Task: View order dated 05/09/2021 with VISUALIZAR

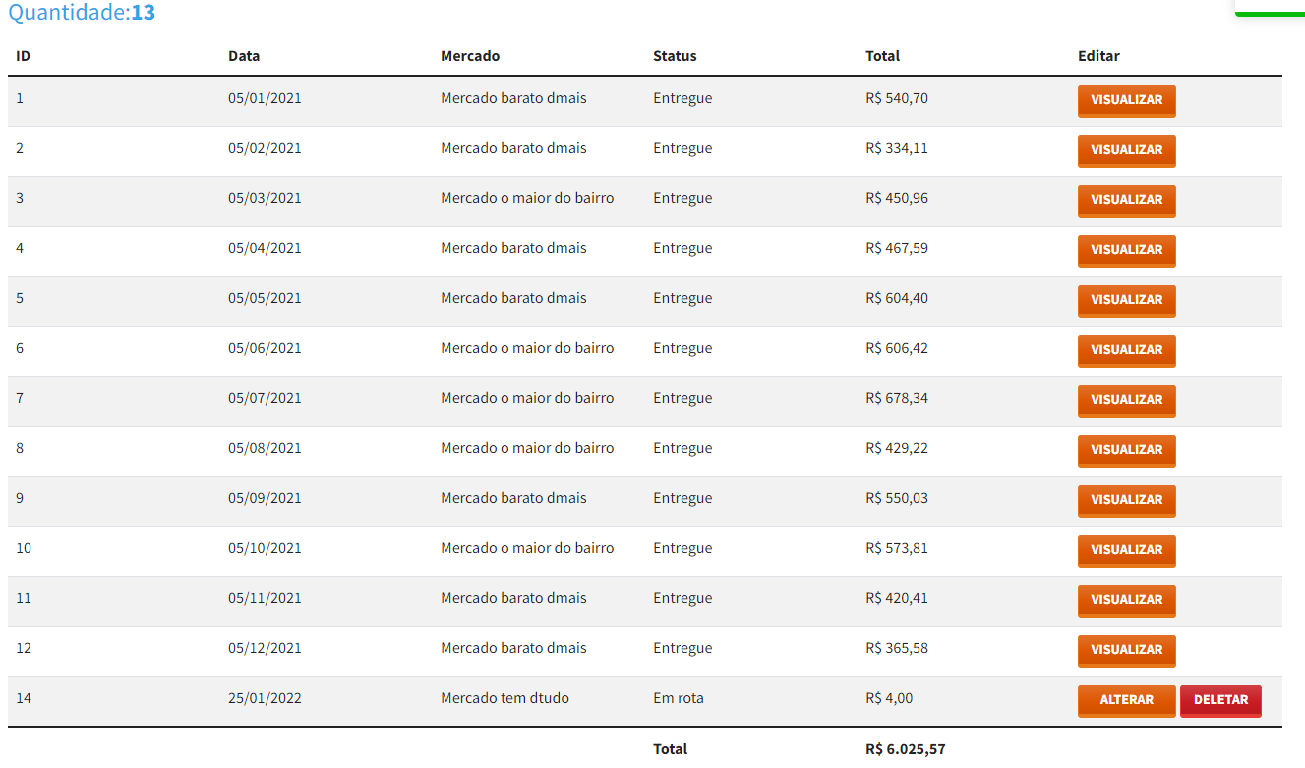Action: [x=1126, y=501]
